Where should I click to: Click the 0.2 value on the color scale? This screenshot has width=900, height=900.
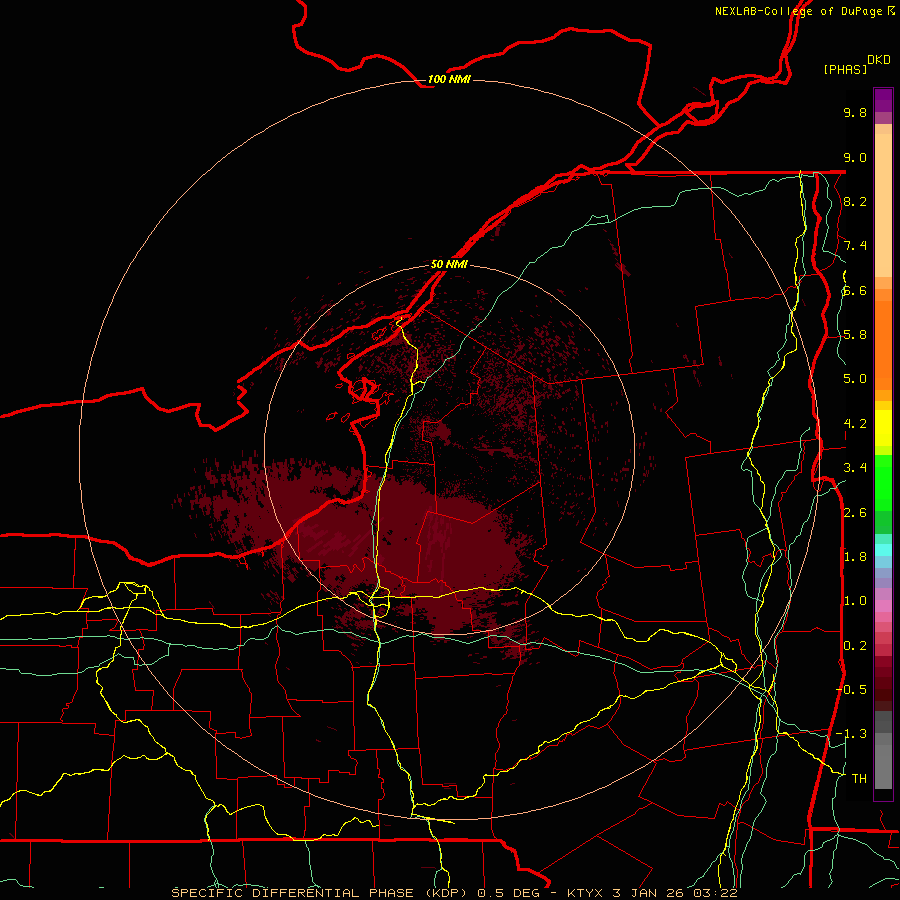coord(855,645)
